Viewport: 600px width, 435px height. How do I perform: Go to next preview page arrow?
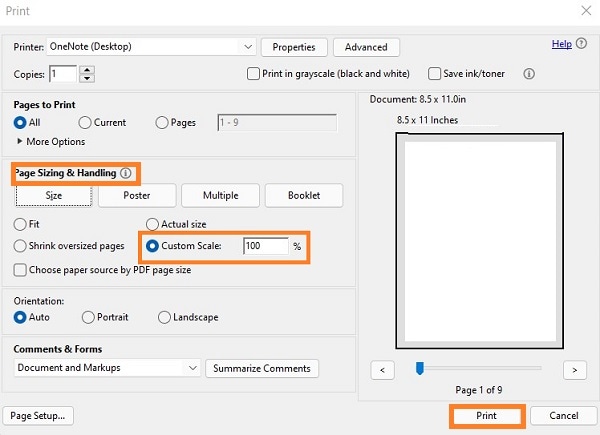[573, 370]
